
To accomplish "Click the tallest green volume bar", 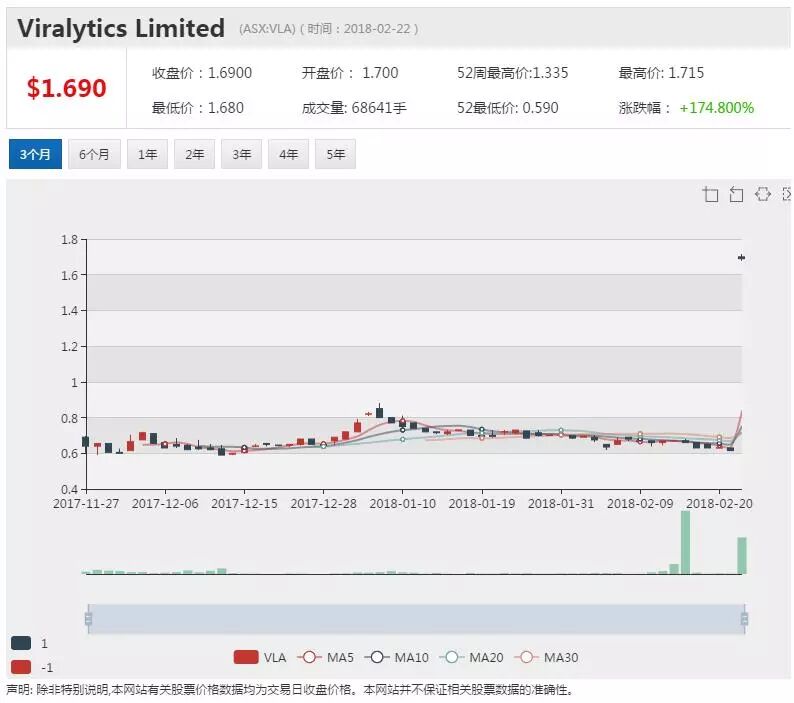I will [x=686, y=542].
